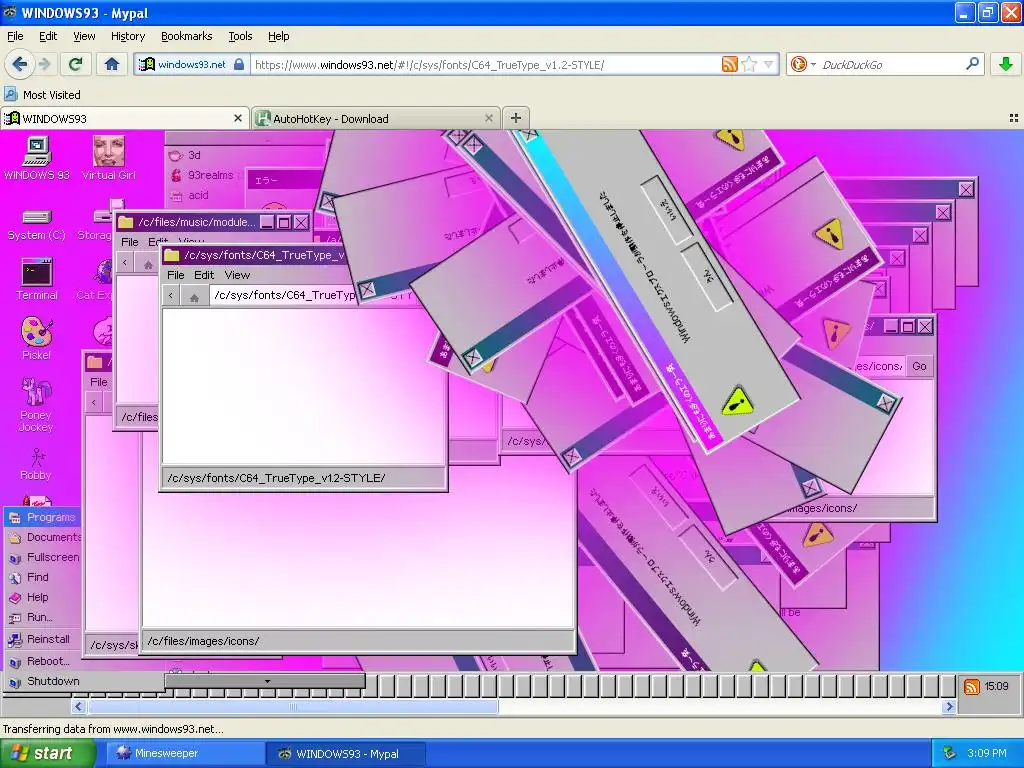
Task: Click folder icon in music/module title bar
Action: coord(125,222)
